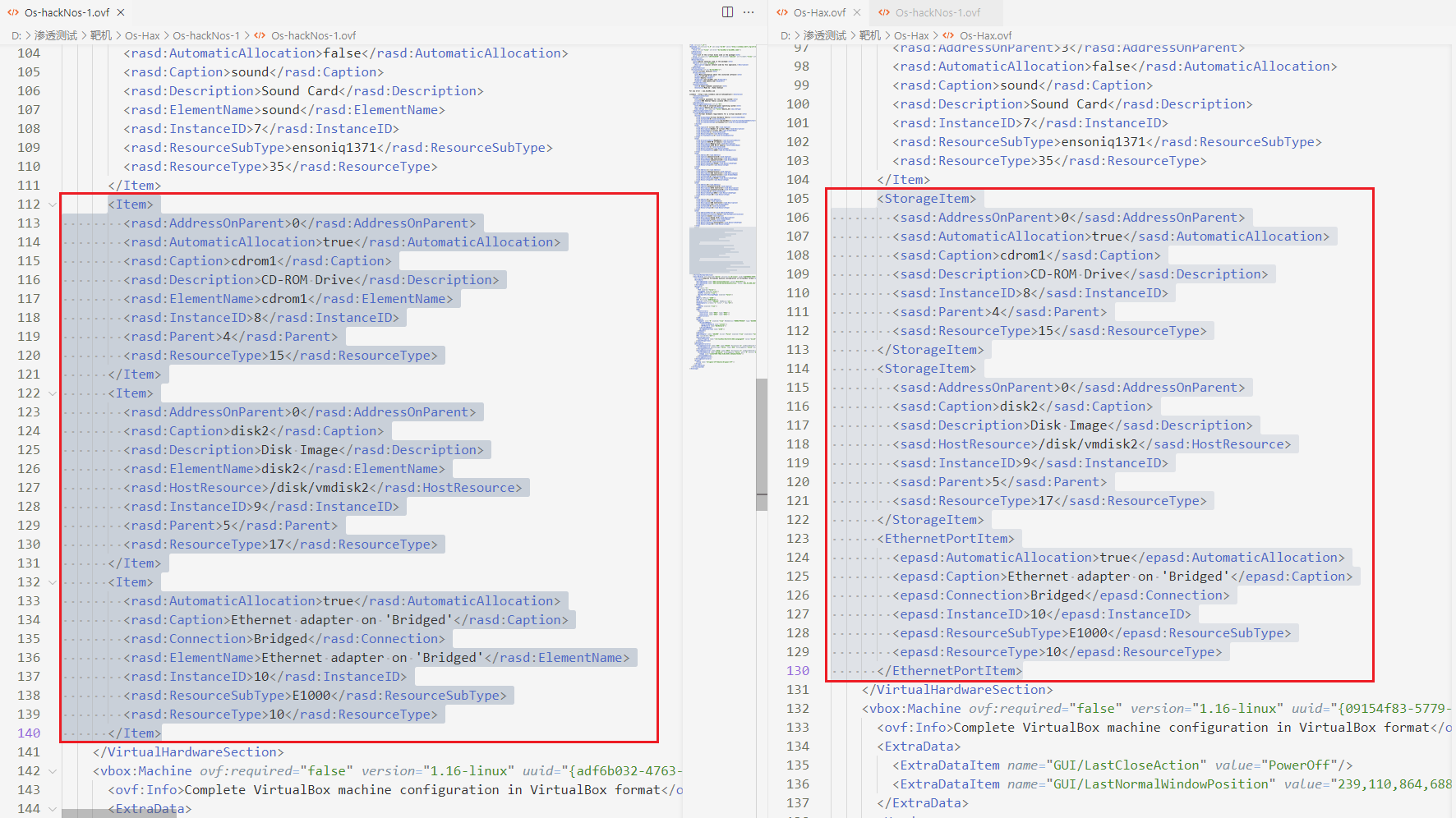Fold the Item block at line 132
The height and width of the screenshot is (818, 1456).
click(x=53, y=582)
